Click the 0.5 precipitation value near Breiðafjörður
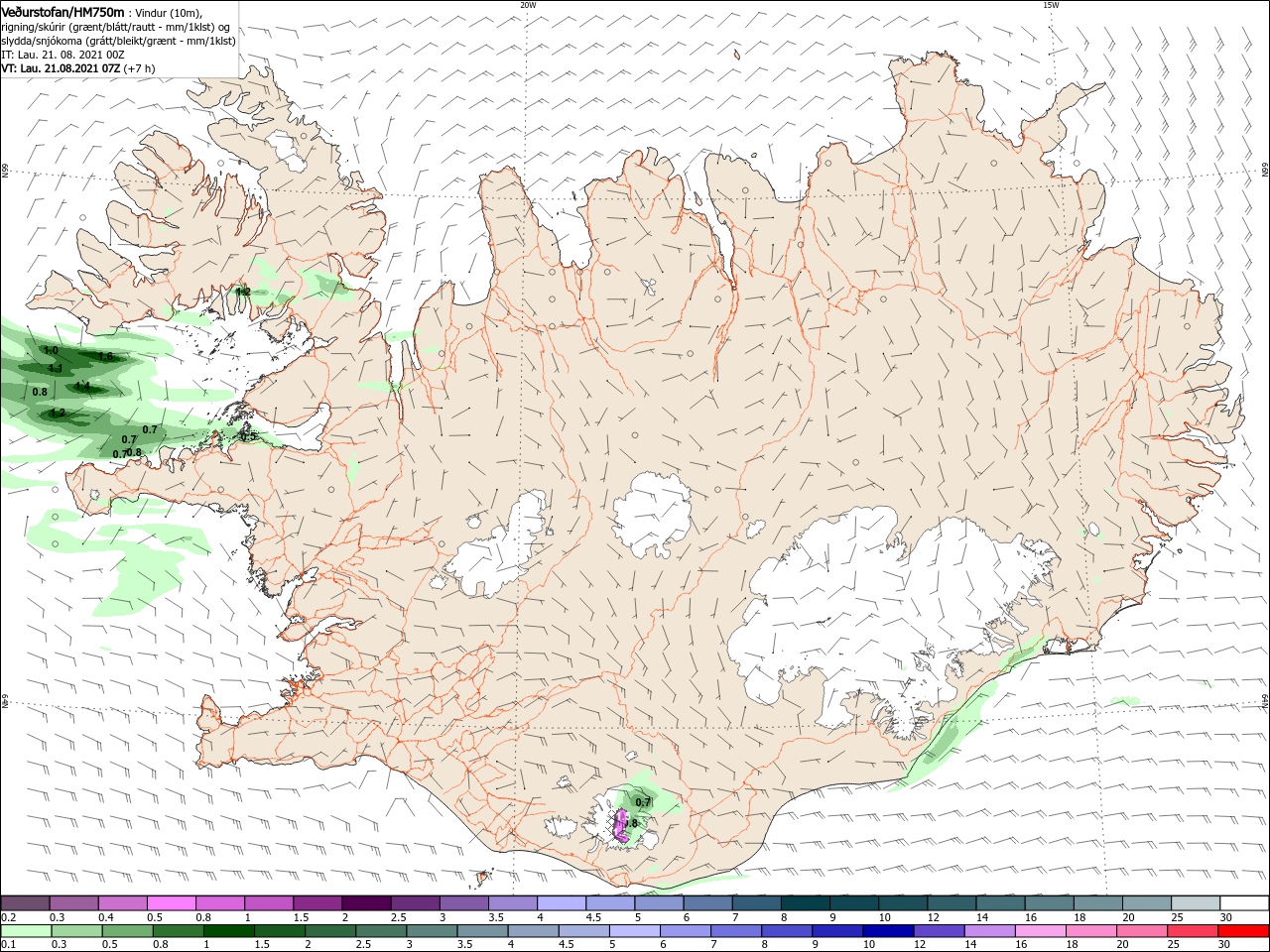Viewport: 1270px width, 952px height. [x=248, y=436]
